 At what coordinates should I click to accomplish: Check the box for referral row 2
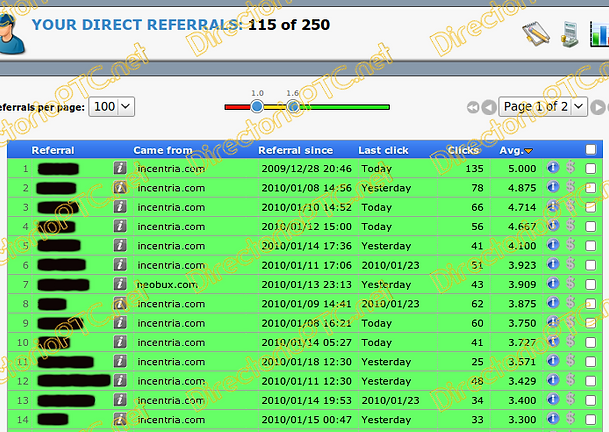[x=591, y=188]
